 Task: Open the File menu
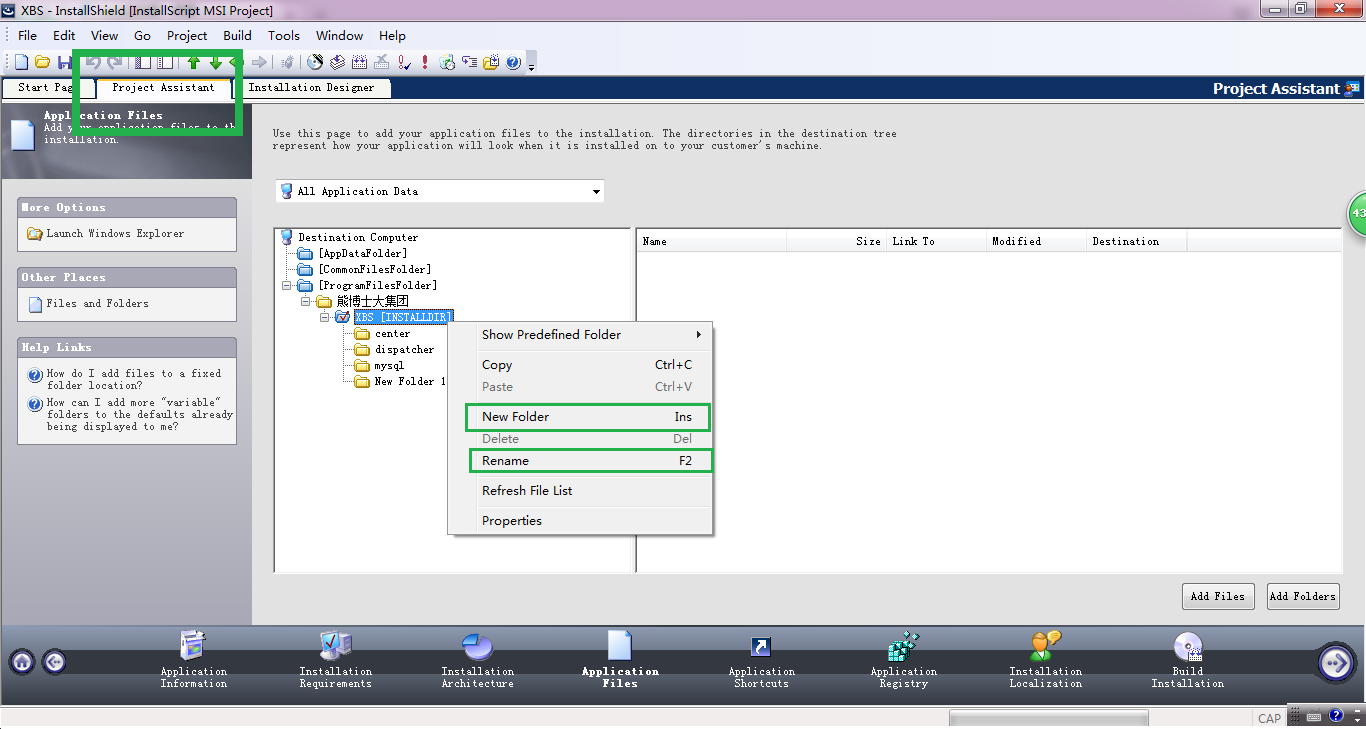[x=27, y=35]
